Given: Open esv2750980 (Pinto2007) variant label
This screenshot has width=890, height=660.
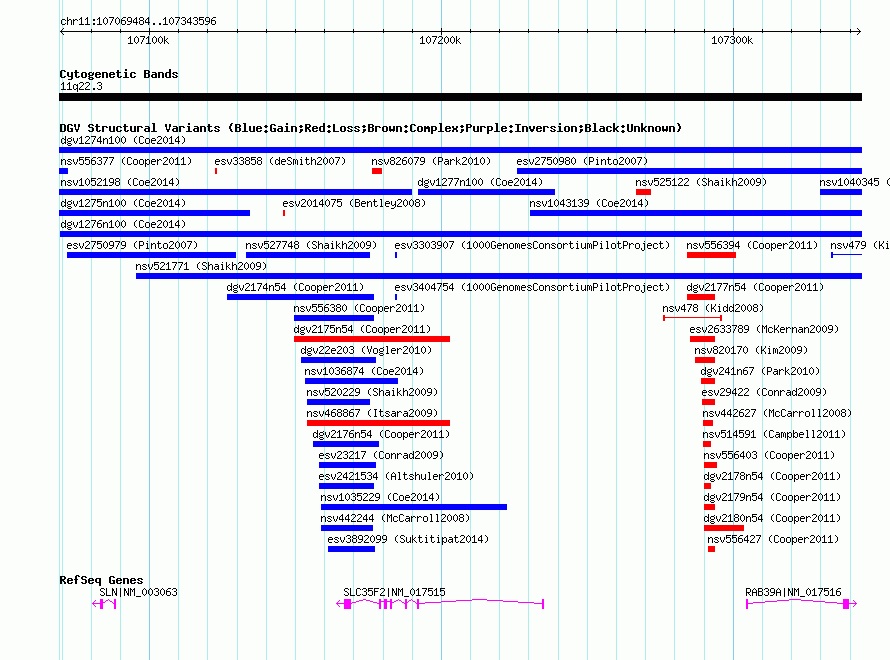Looking at the screenshot, I should pyautogui.click(x=582, y=161).
